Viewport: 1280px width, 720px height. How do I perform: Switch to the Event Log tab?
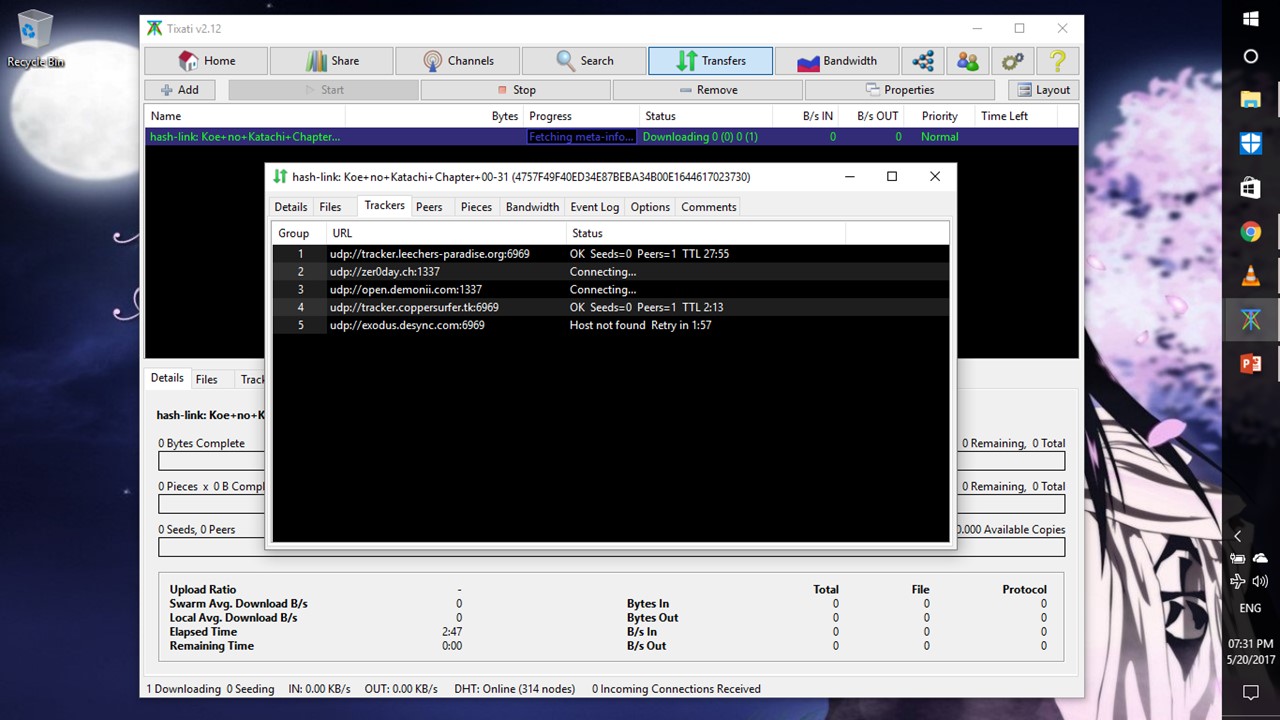(x=594, y=207)
